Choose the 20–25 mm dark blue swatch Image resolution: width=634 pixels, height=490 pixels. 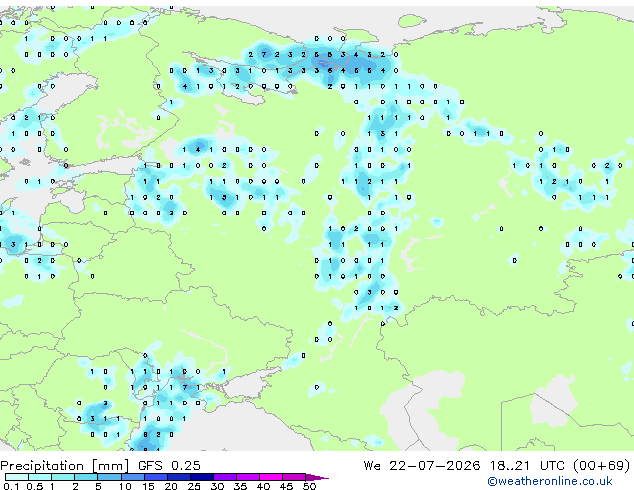[178, 477]
